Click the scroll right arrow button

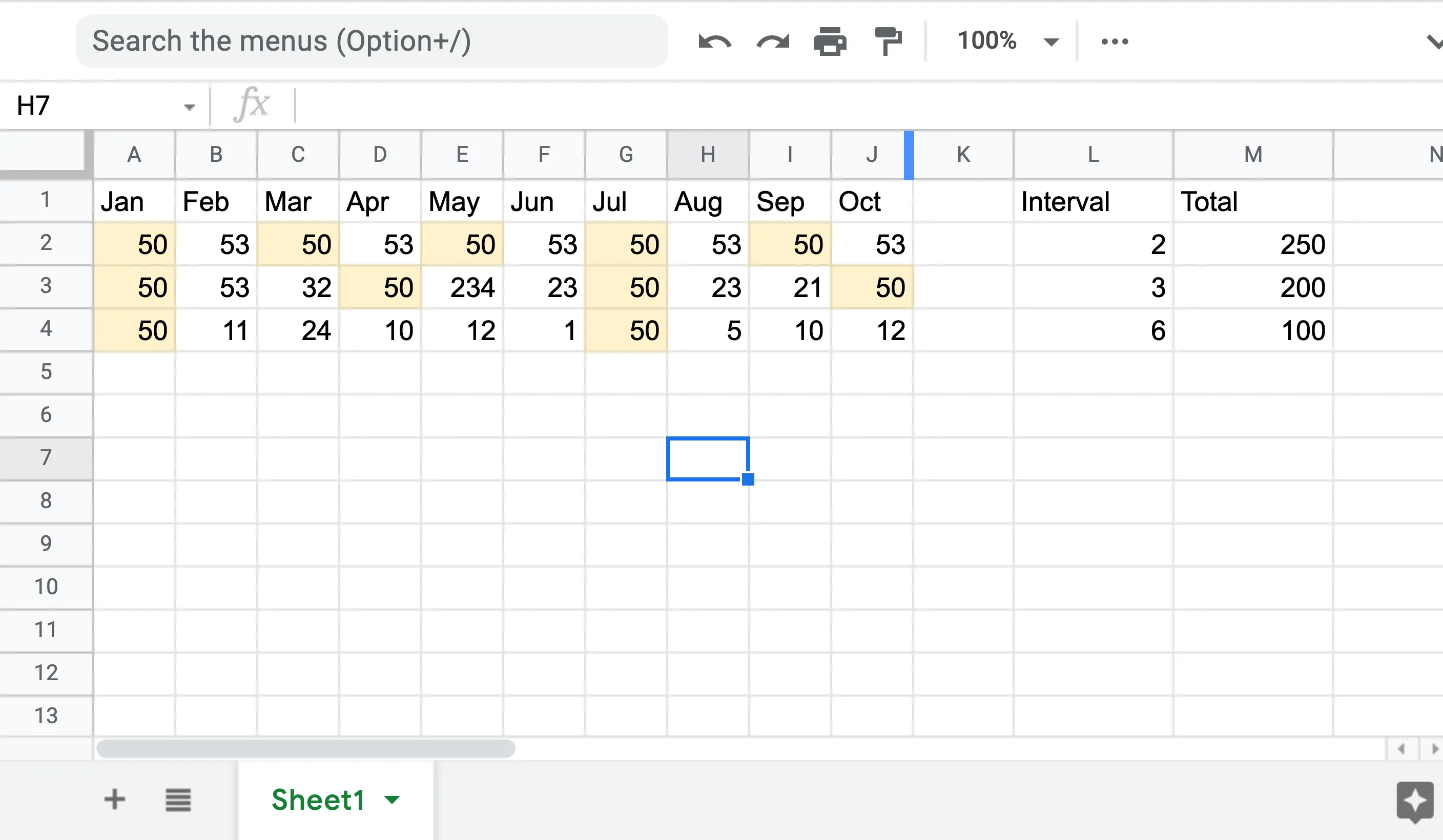click(x=1434, y=748)
